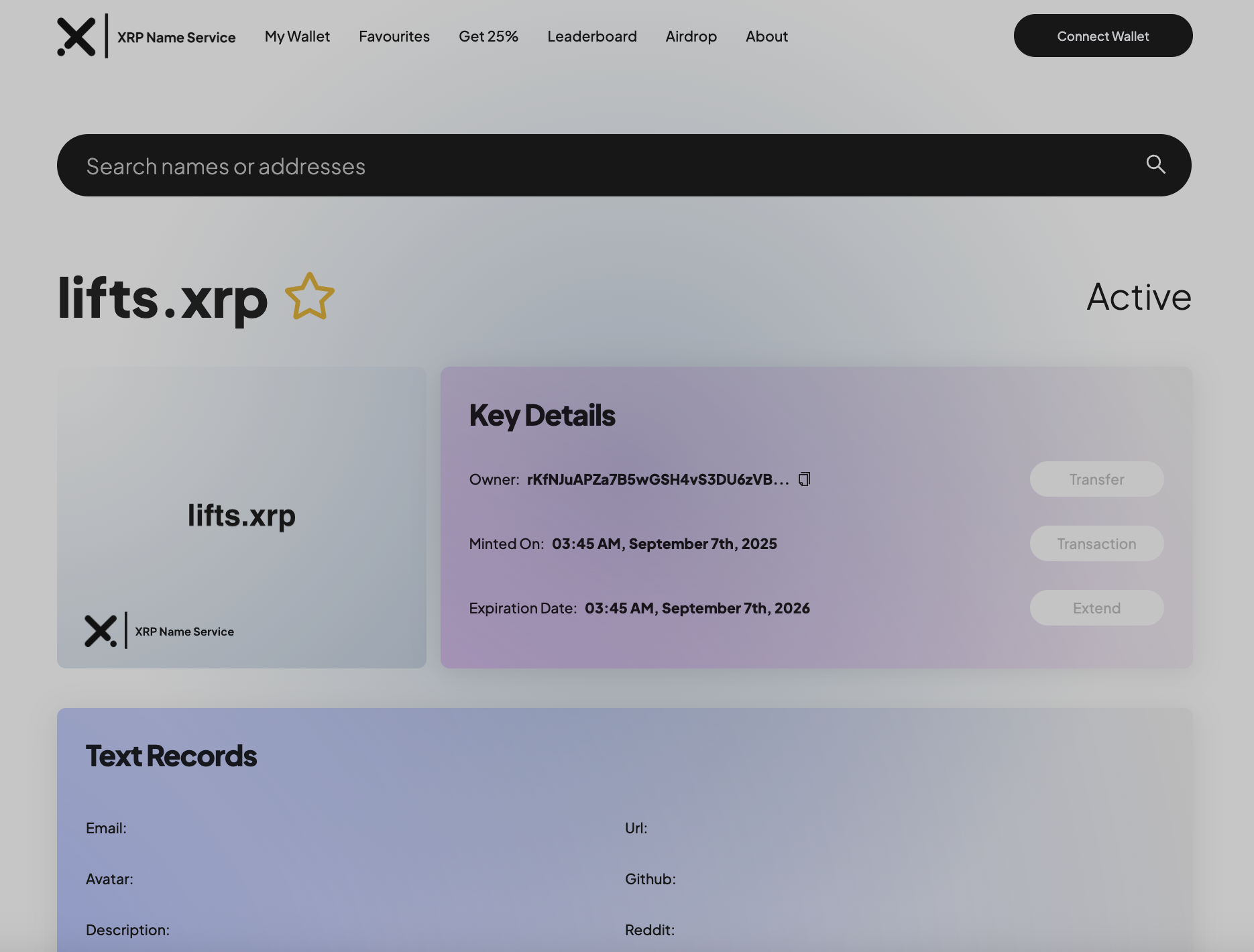Click the search magnifier icon
1254x952 pixels.
(x=1155, y=164)
